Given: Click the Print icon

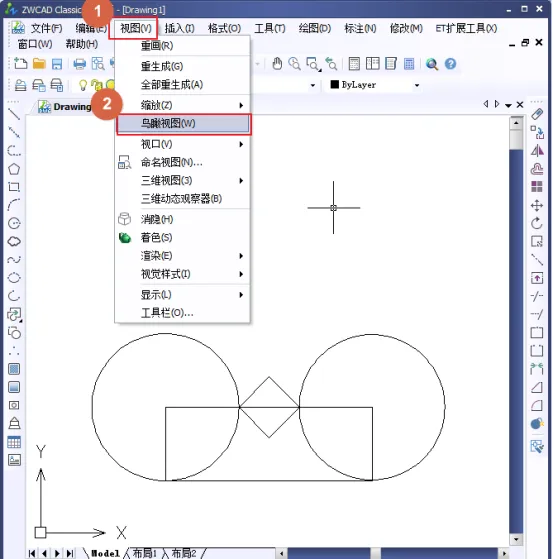Looking at the screenshot, I should click(x=79, y=64).
